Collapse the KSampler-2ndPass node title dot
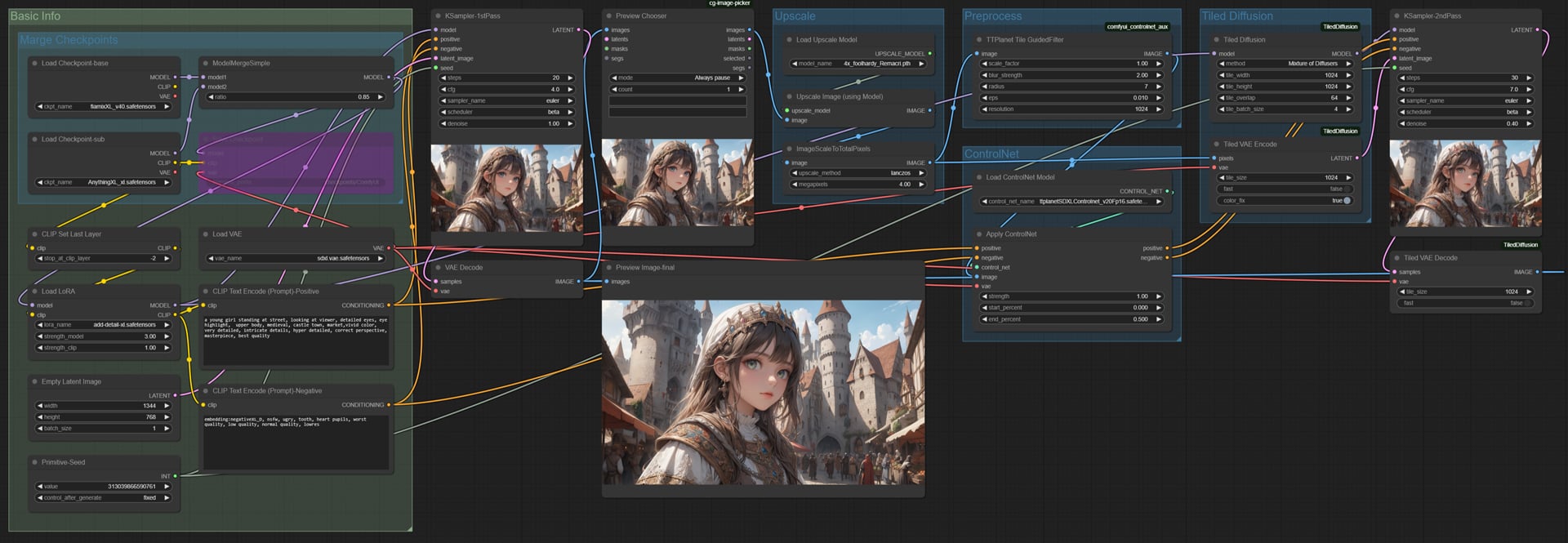 (x=1396, y=16)
